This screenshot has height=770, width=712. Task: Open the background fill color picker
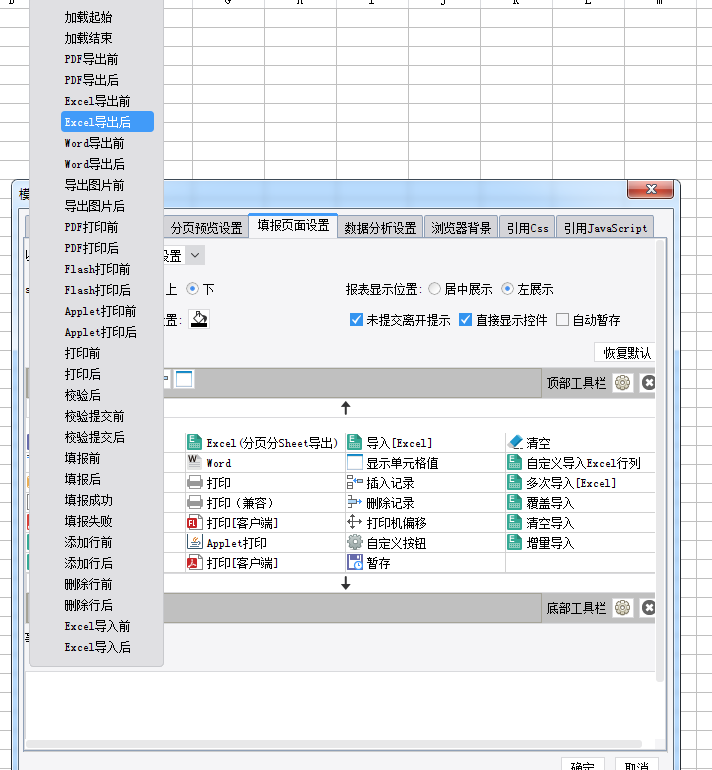coord(199,319)
